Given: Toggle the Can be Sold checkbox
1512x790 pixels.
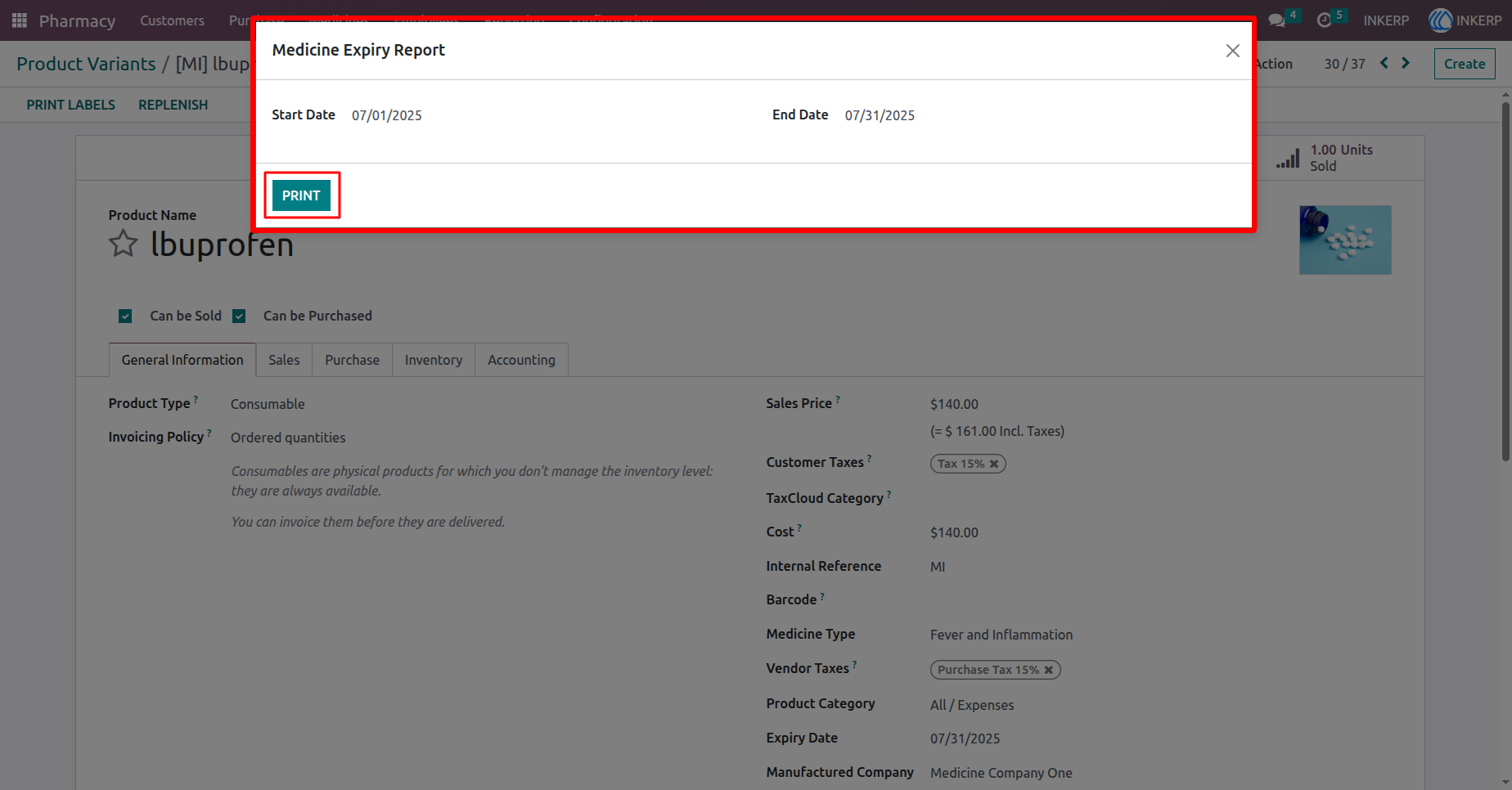Looking at the screenshot, I should [x=125, y=316].
